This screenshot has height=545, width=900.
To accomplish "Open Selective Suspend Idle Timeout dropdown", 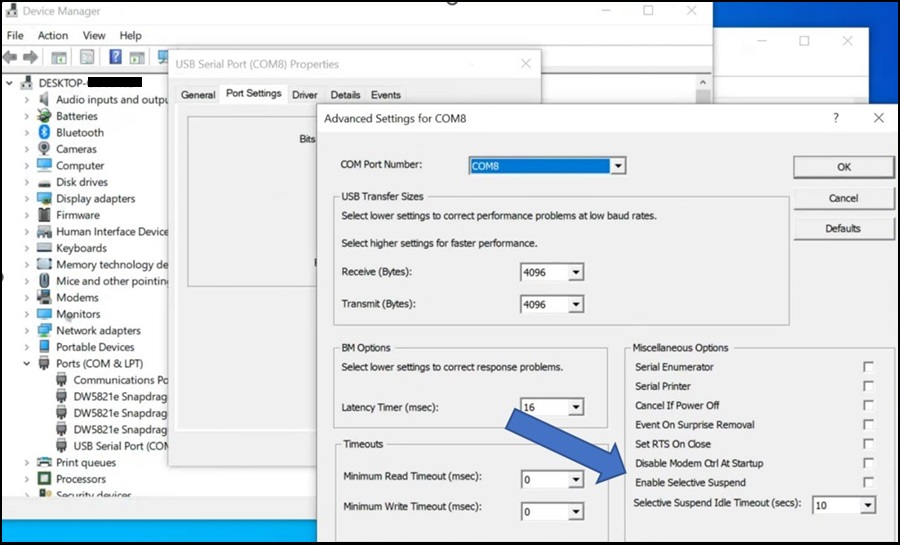I will click(x=866, y=505).
